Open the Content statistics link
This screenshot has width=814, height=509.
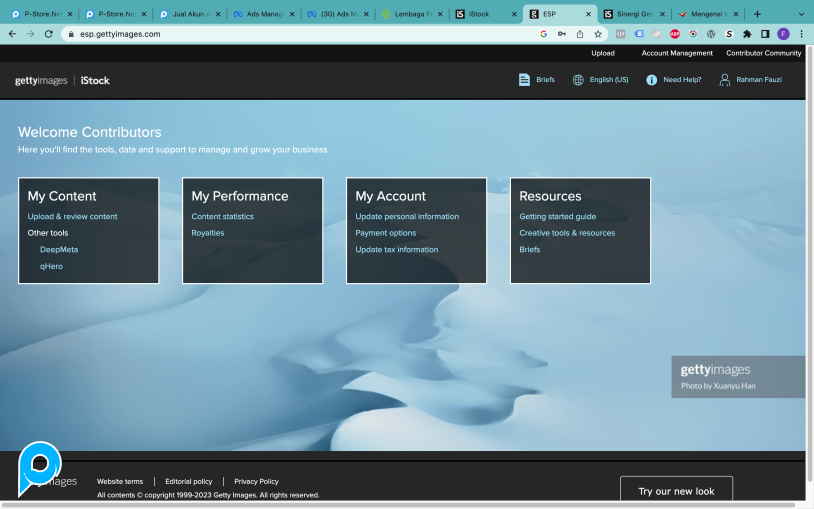[222, 216]
